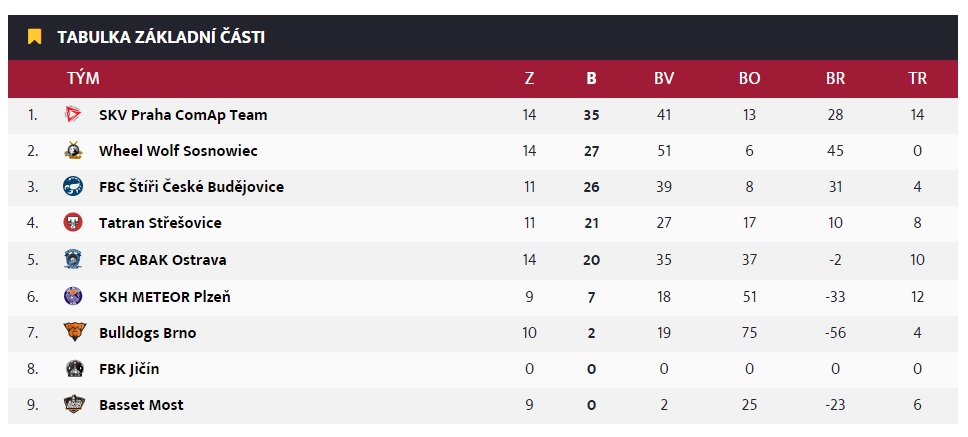968x437 pixels.
Task: Click the BV column header
Action: (664, 78)
